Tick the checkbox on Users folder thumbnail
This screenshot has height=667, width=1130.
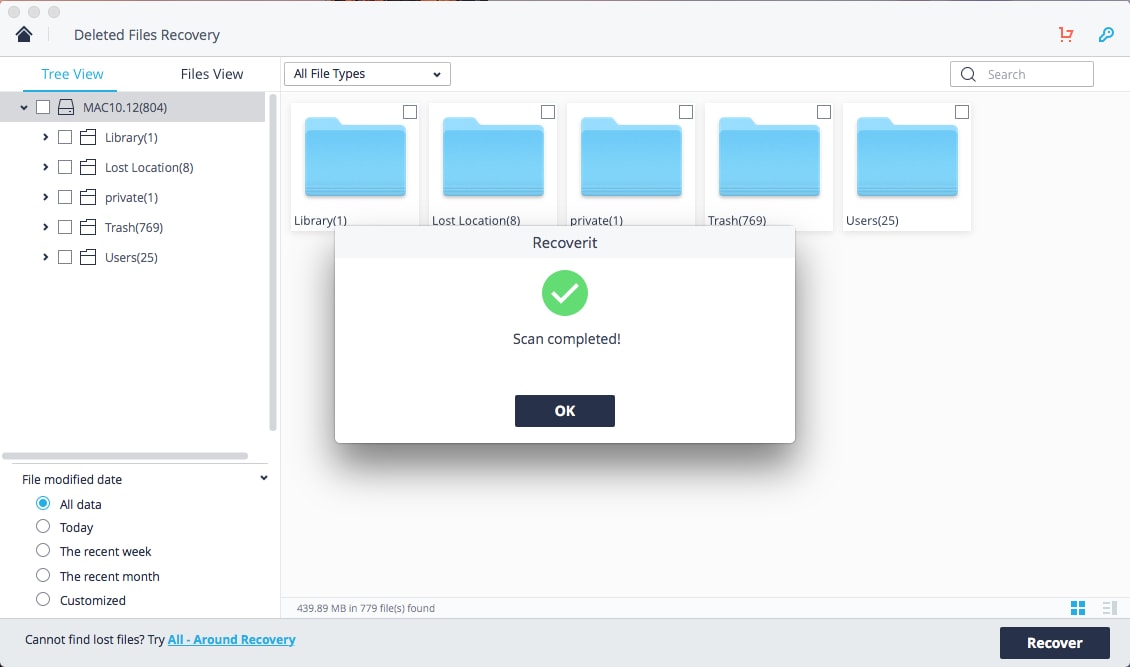pos(962,112)
